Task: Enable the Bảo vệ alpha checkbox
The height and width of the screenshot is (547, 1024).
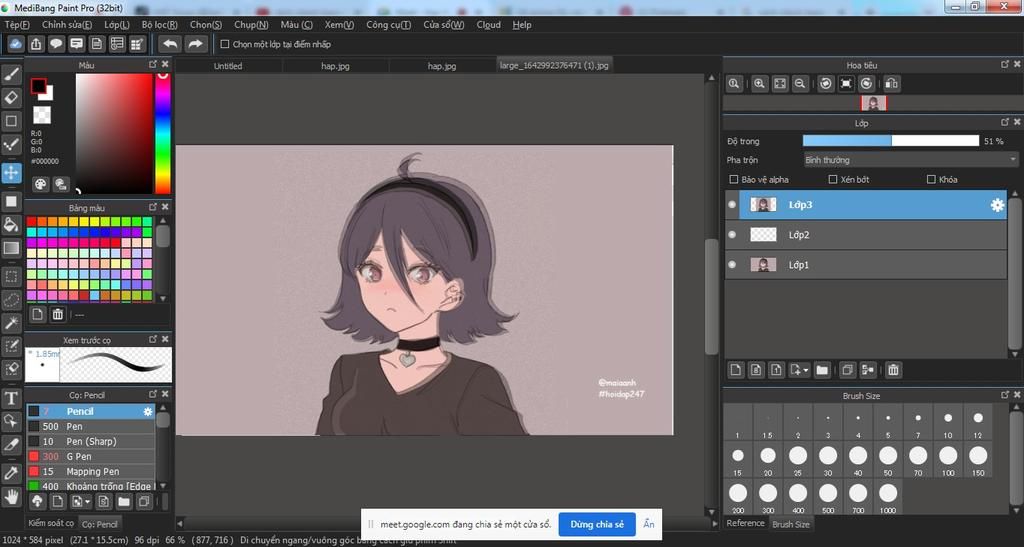Action: pos(733,179)
